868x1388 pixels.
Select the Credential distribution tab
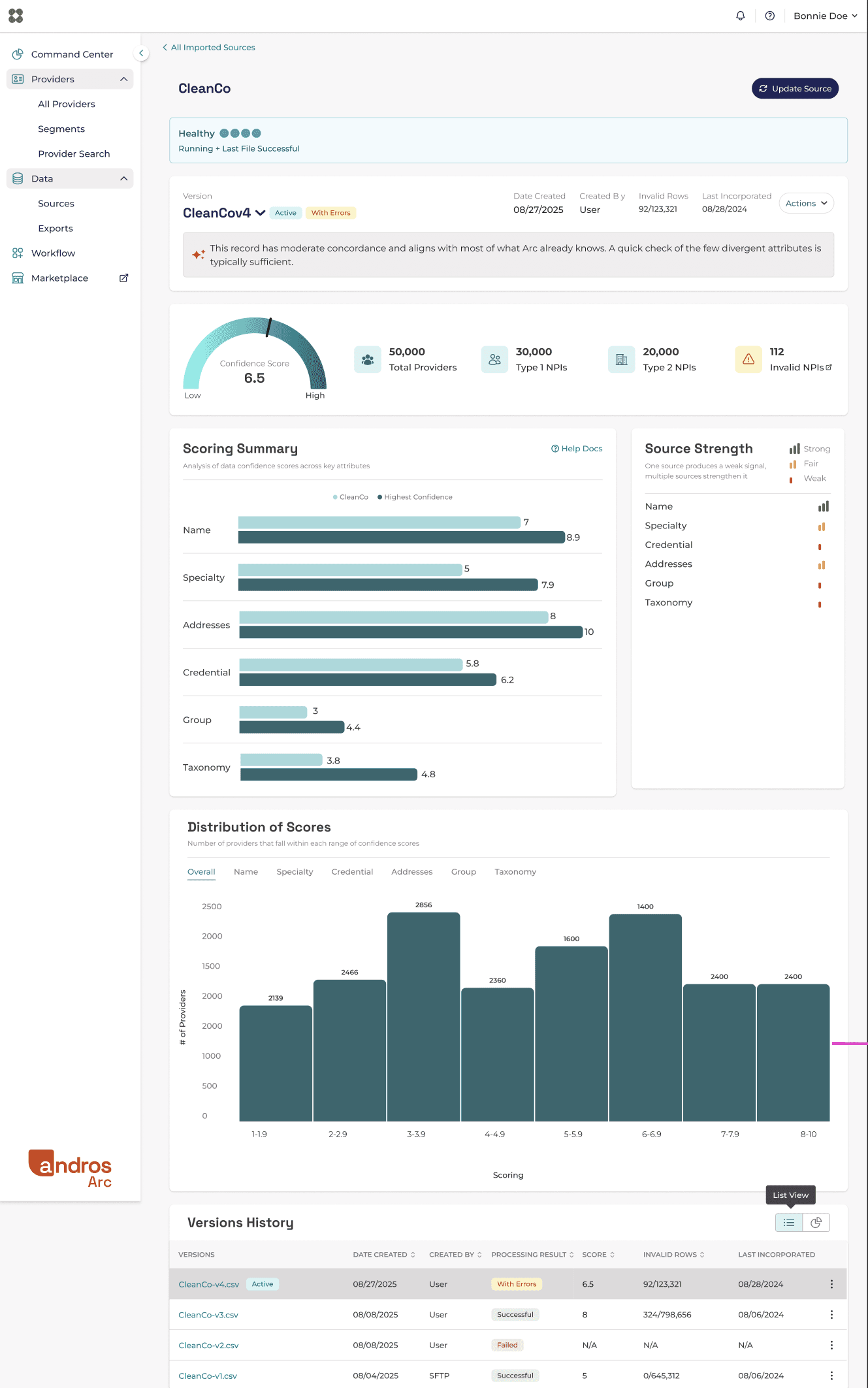[x=353, y=872]
